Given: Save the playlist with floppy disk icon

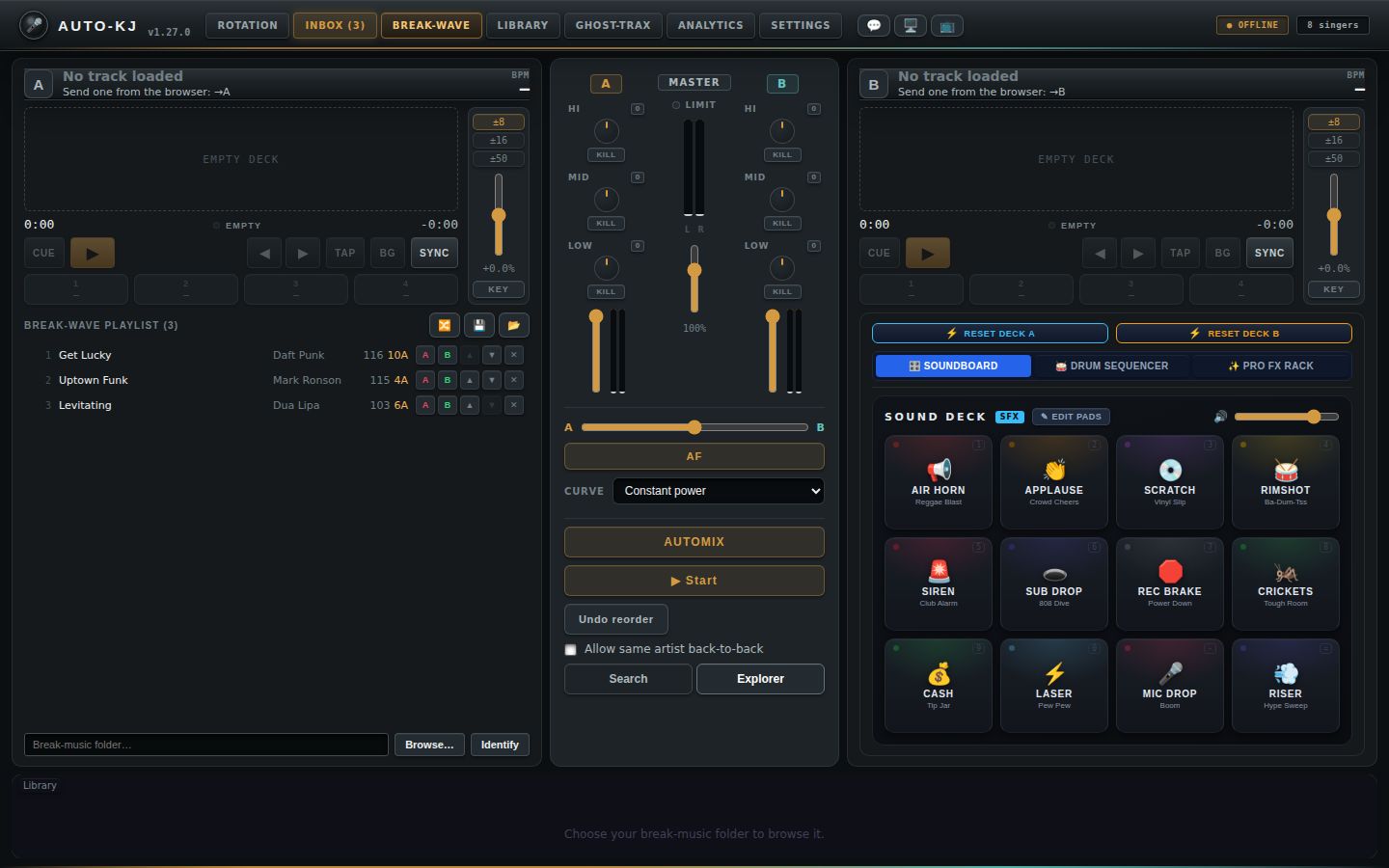Looking at the screenshot, I should pyautogui.click(x=479, y=326).
